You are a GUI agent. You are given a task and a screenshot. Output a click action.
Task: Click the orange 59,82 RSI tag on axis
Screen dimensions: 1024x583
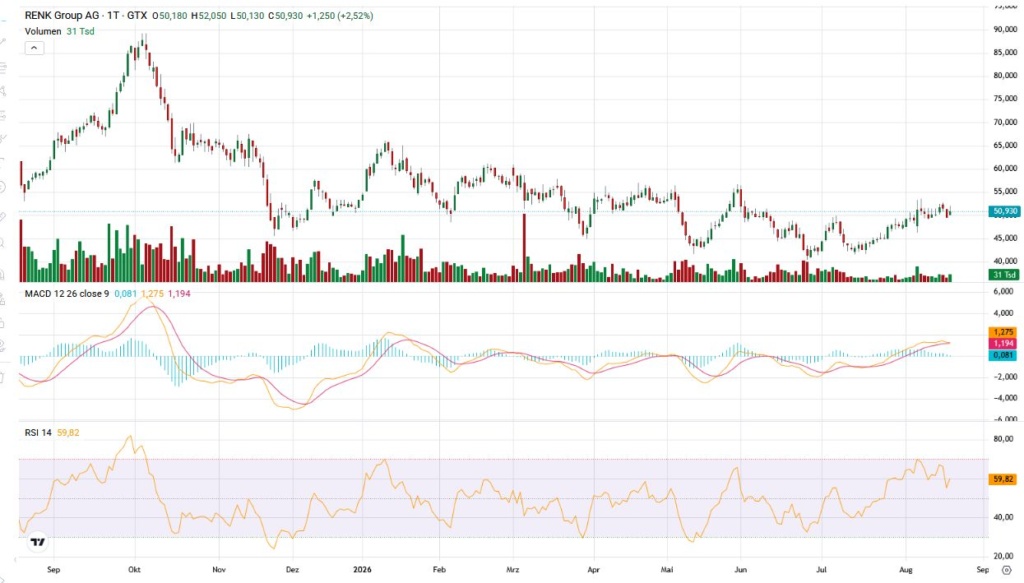(1004, 479)
